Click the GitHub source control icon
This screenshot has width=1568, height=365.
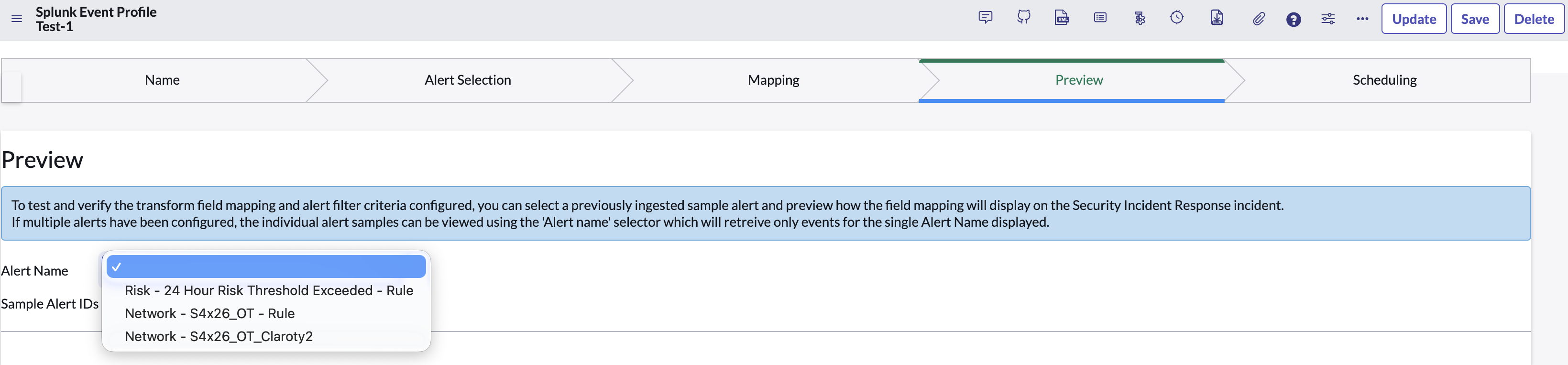[1024, 18]
